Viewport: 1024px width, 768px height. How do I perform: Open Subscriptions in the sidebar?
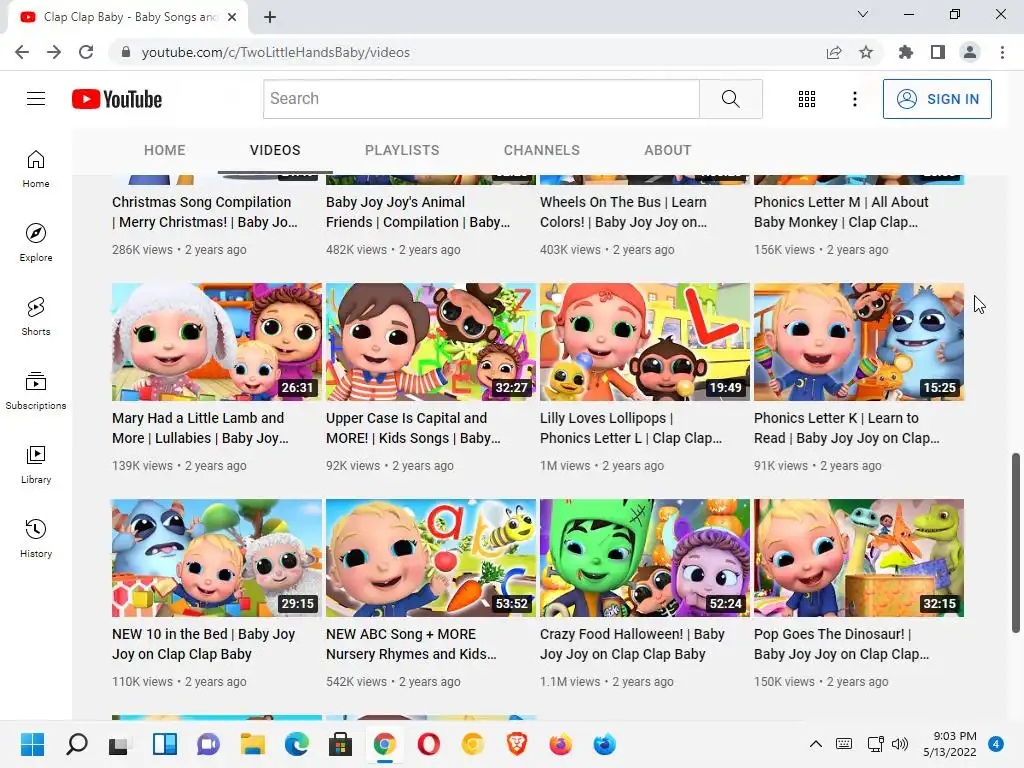click(36, 390)
